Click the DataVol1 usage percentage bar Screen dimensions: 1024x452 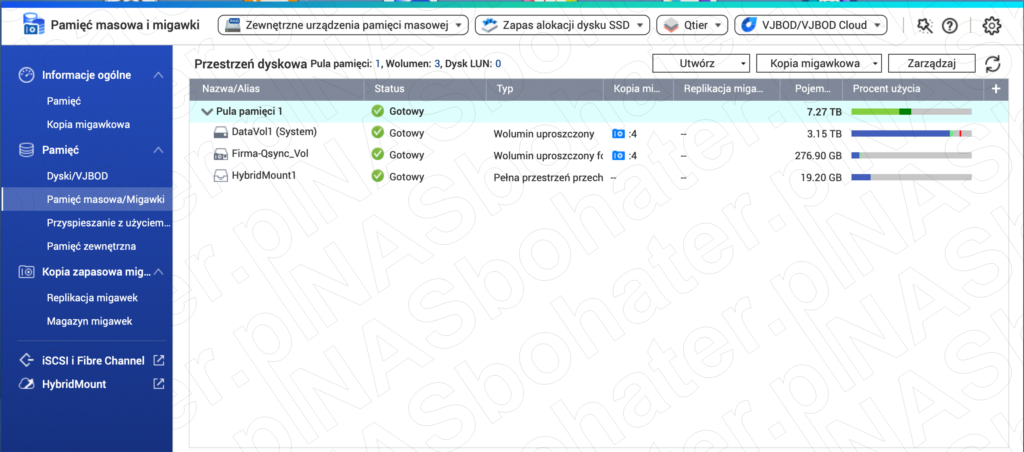910,133
